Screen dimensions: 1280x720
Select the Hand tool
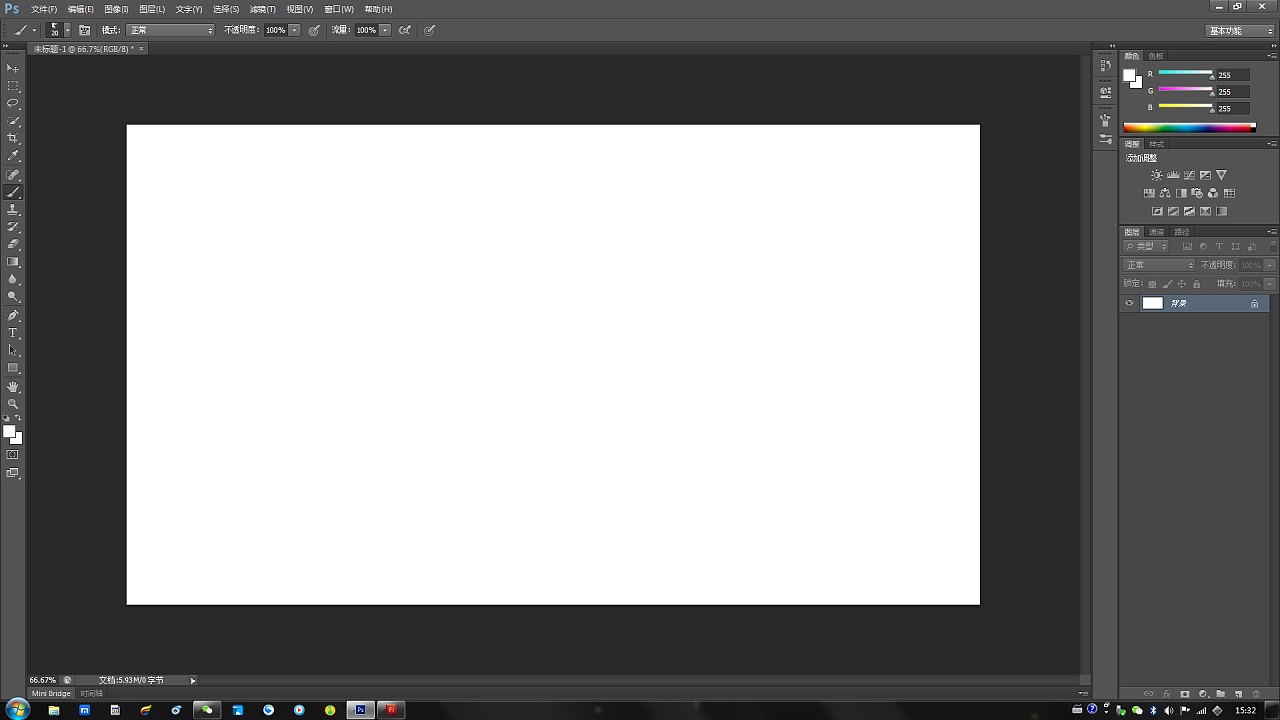pos(13,386)
